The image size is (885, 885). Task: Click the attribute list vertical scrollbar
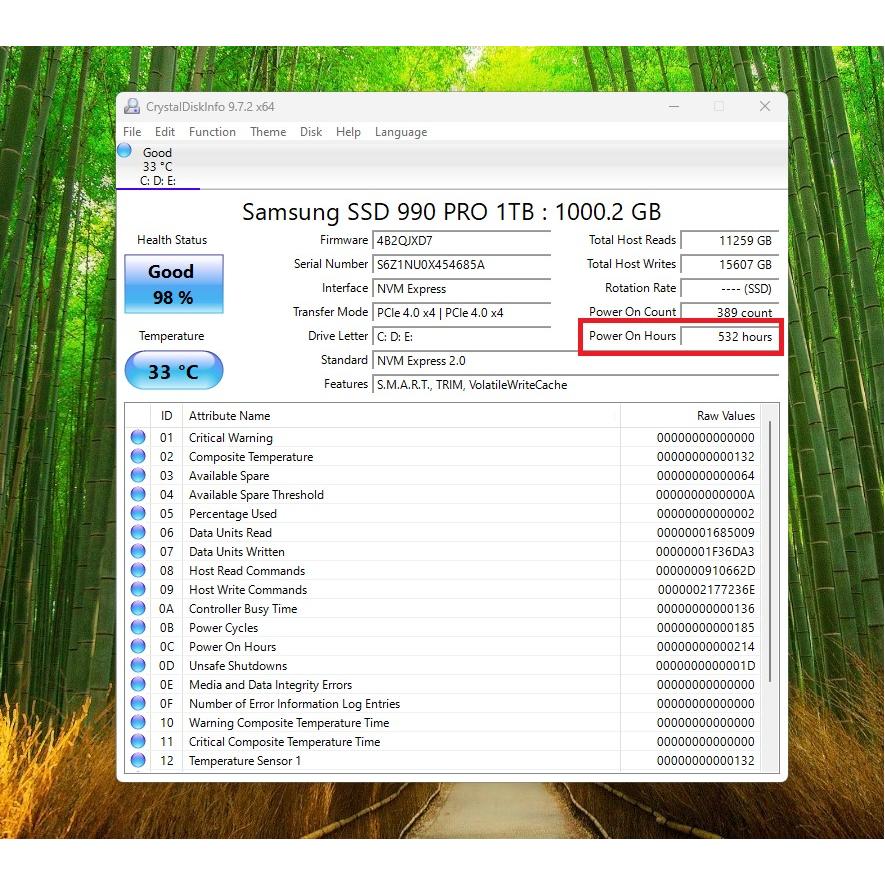point(770,550)
